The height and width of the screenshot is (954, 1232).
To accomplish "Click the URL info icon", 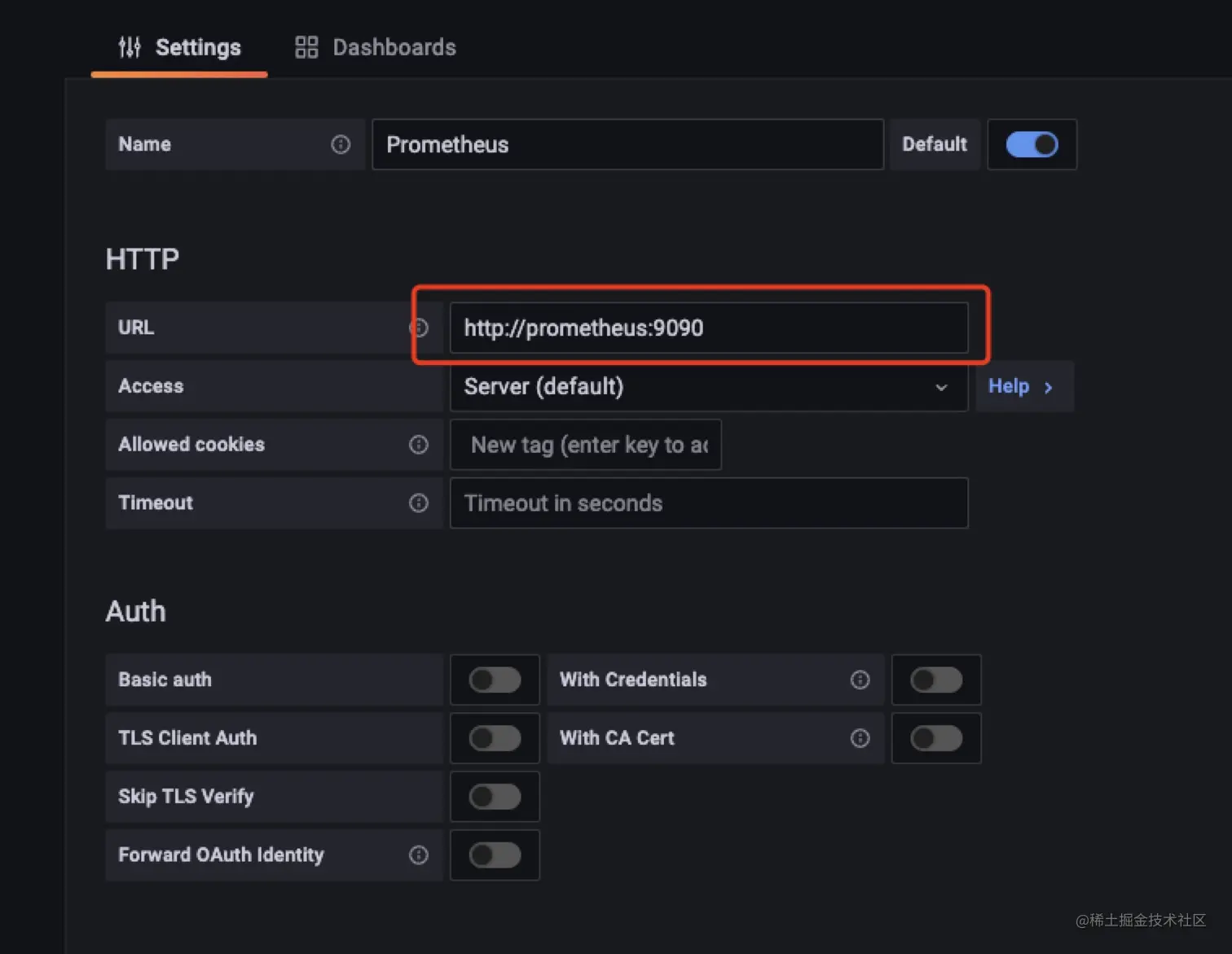I will coord(419,328).
